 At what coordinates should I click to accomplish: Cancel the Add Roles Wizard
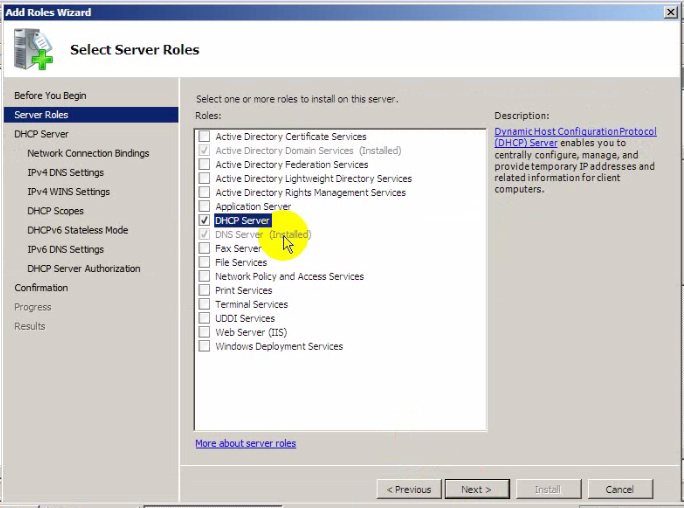(620, 489)
